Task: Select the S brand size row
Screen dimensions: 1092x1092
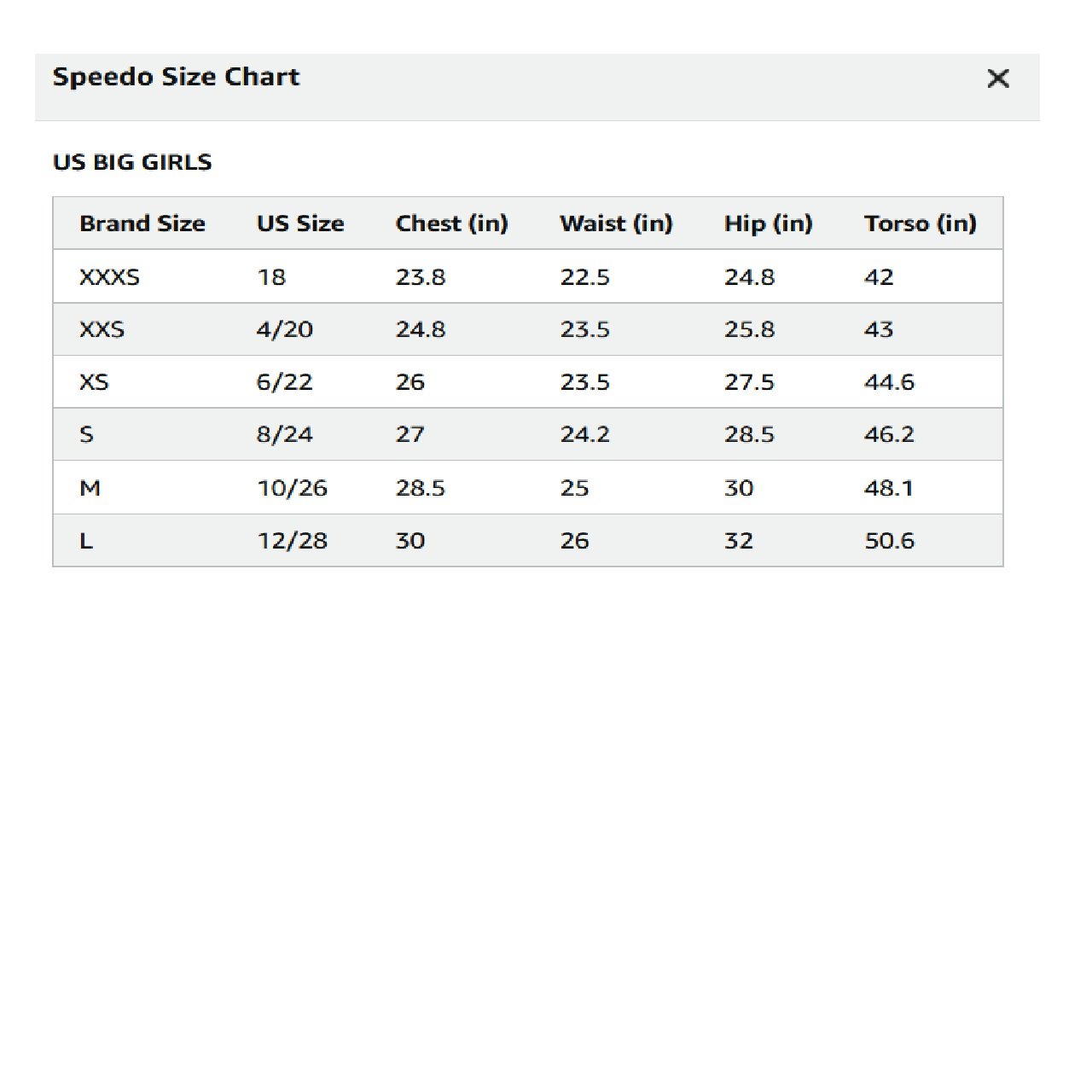Action: tap(86, 435)
